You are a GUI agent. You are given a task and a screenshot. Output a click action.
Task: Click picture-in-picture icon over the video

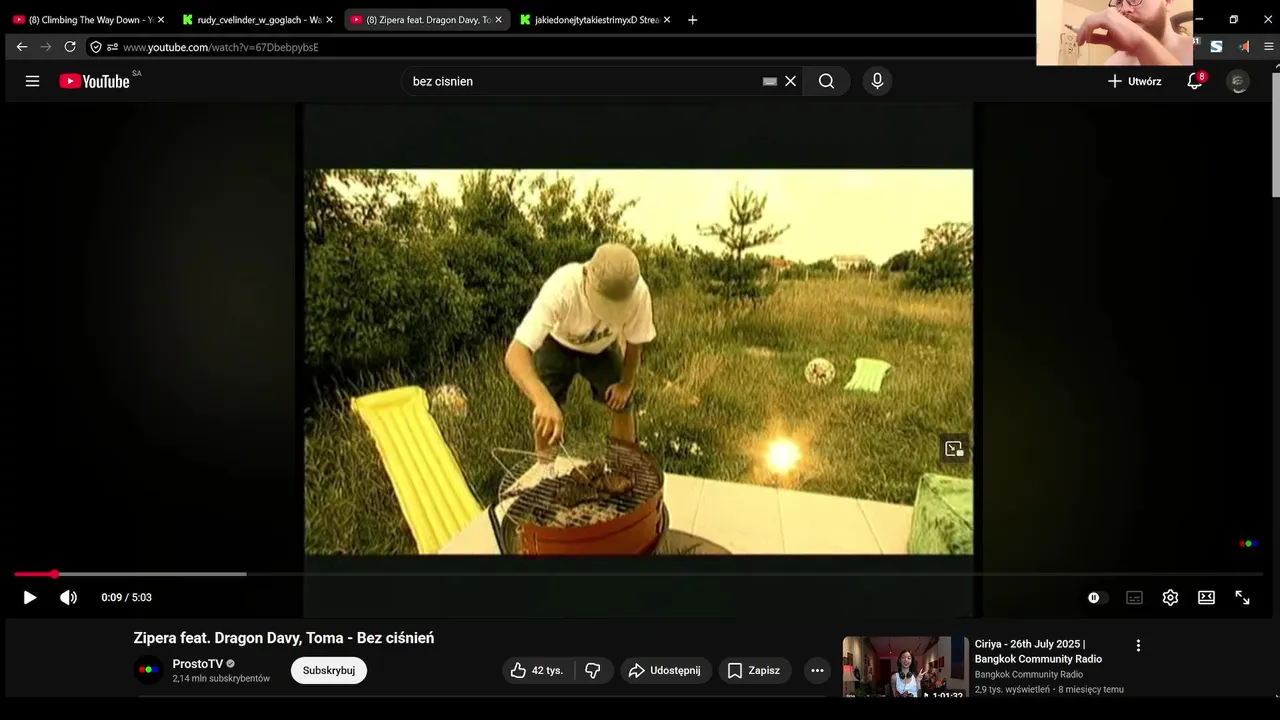(x=954, y=449)
